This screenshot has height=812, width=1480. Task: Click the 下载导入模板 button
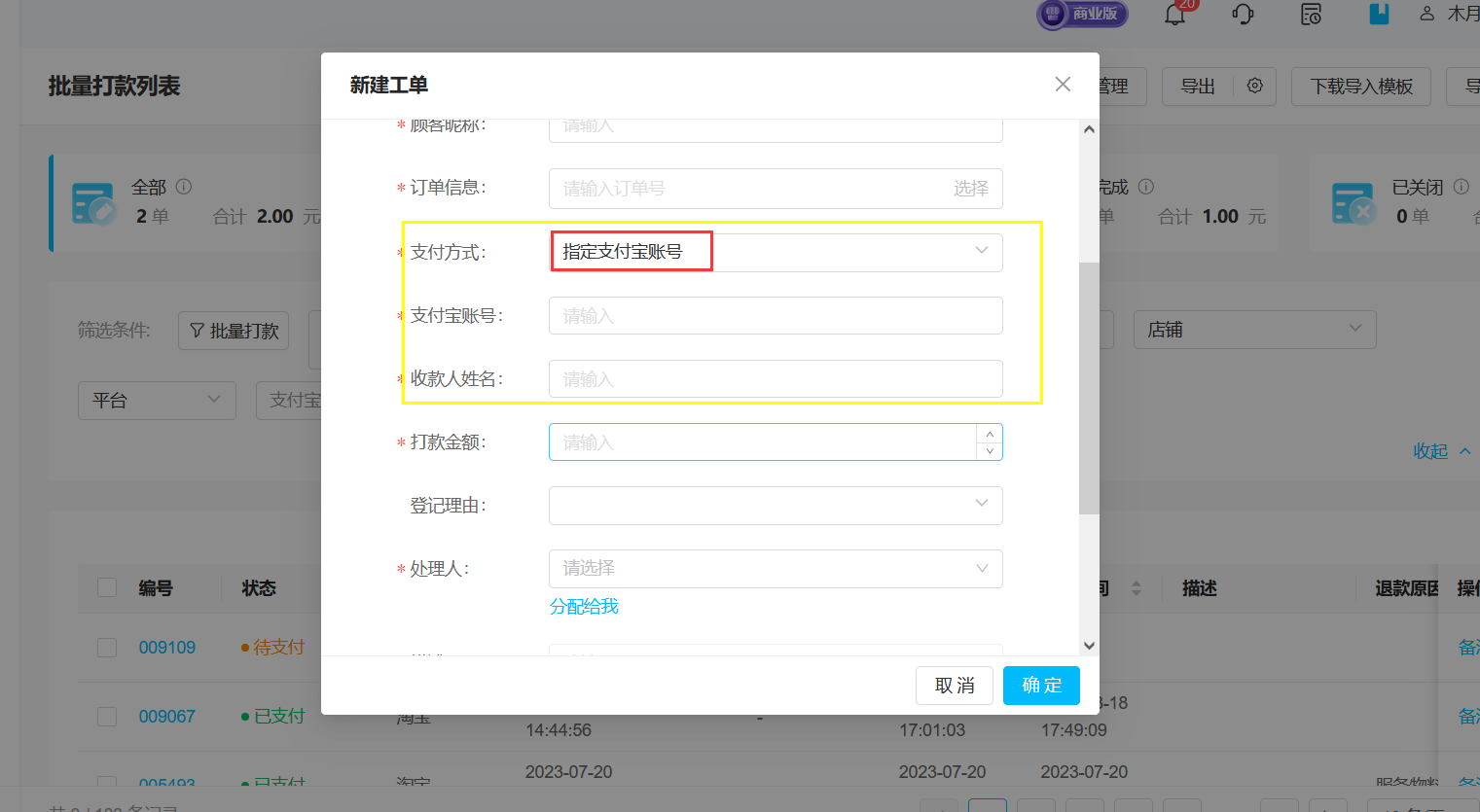click(1361, 87)
